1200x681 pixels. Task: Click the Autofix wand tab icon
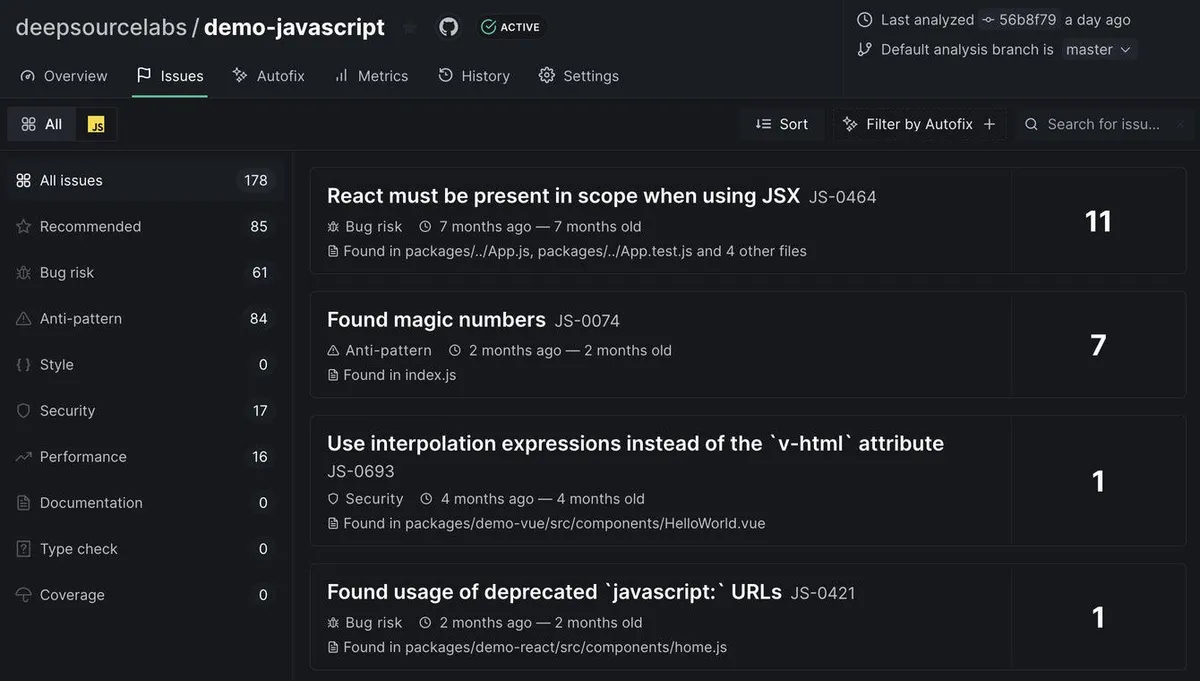pos(240,75)
